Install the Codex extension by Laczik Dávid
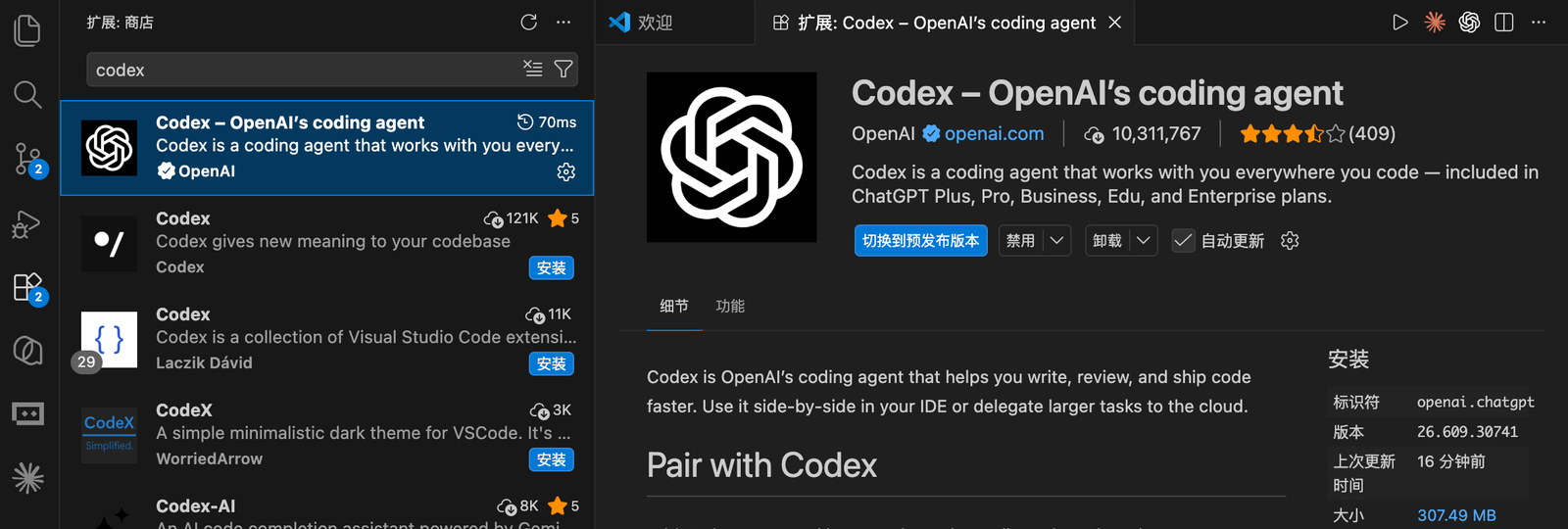Screen dimensions: 1568x529 [552, 363]
